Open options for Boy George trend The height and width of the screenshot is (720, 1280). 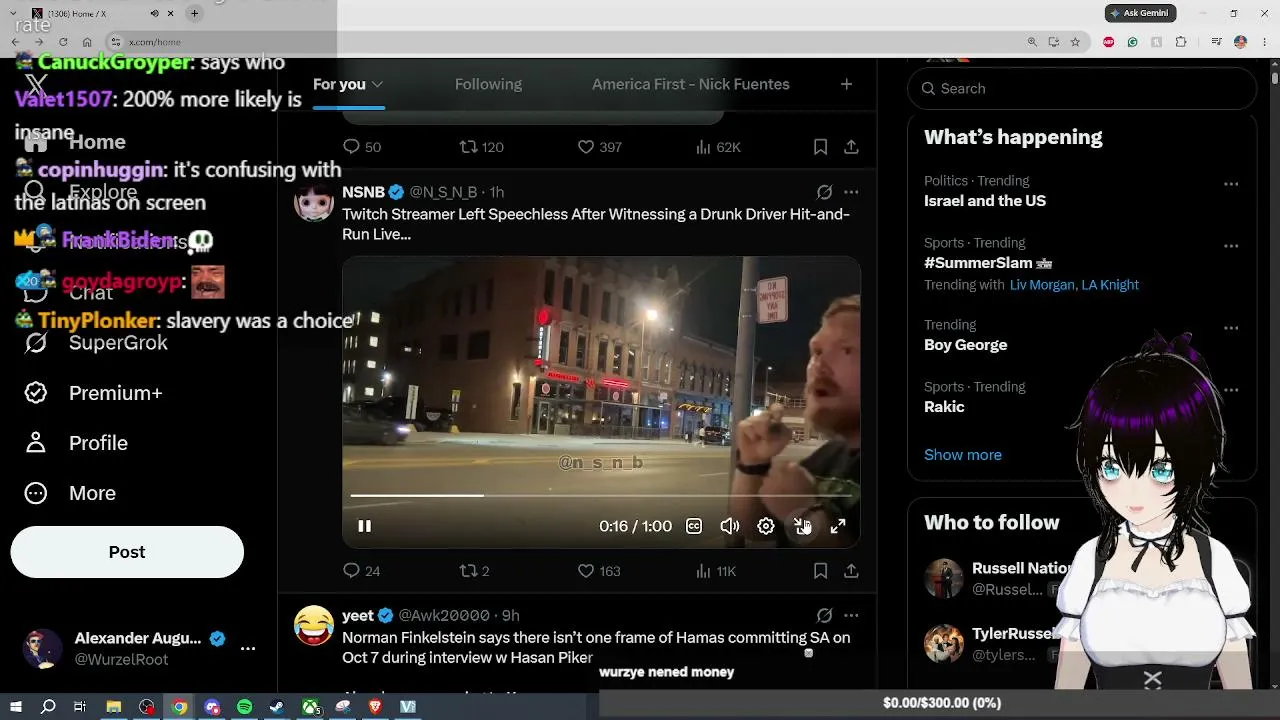[1231, 328]
